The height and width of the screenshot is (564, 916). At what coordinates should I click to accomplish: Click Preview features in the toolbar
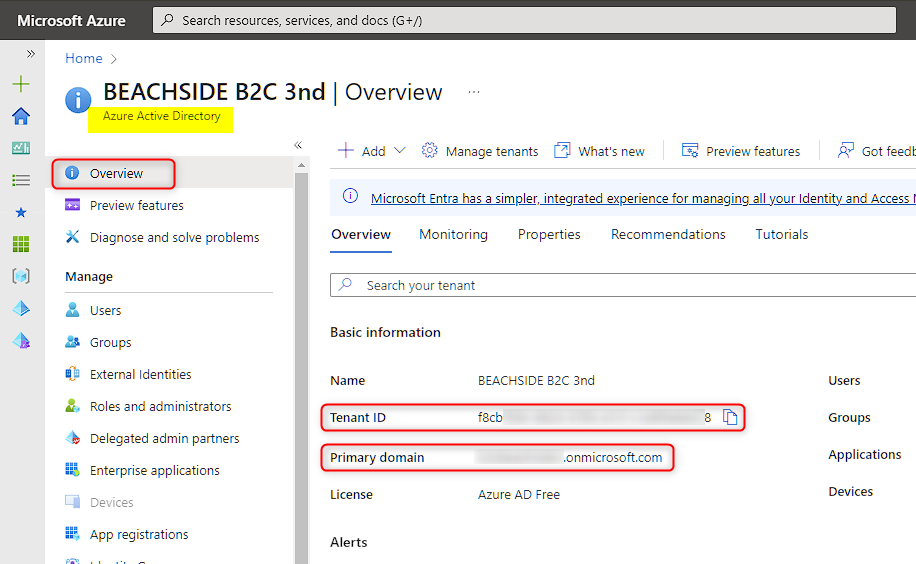(x=741, y=151)
